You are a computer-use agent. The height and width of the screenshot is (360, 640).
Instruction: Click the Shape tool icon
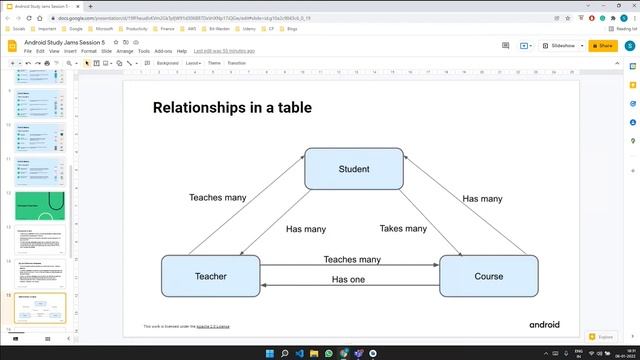[x=119, y=63]
